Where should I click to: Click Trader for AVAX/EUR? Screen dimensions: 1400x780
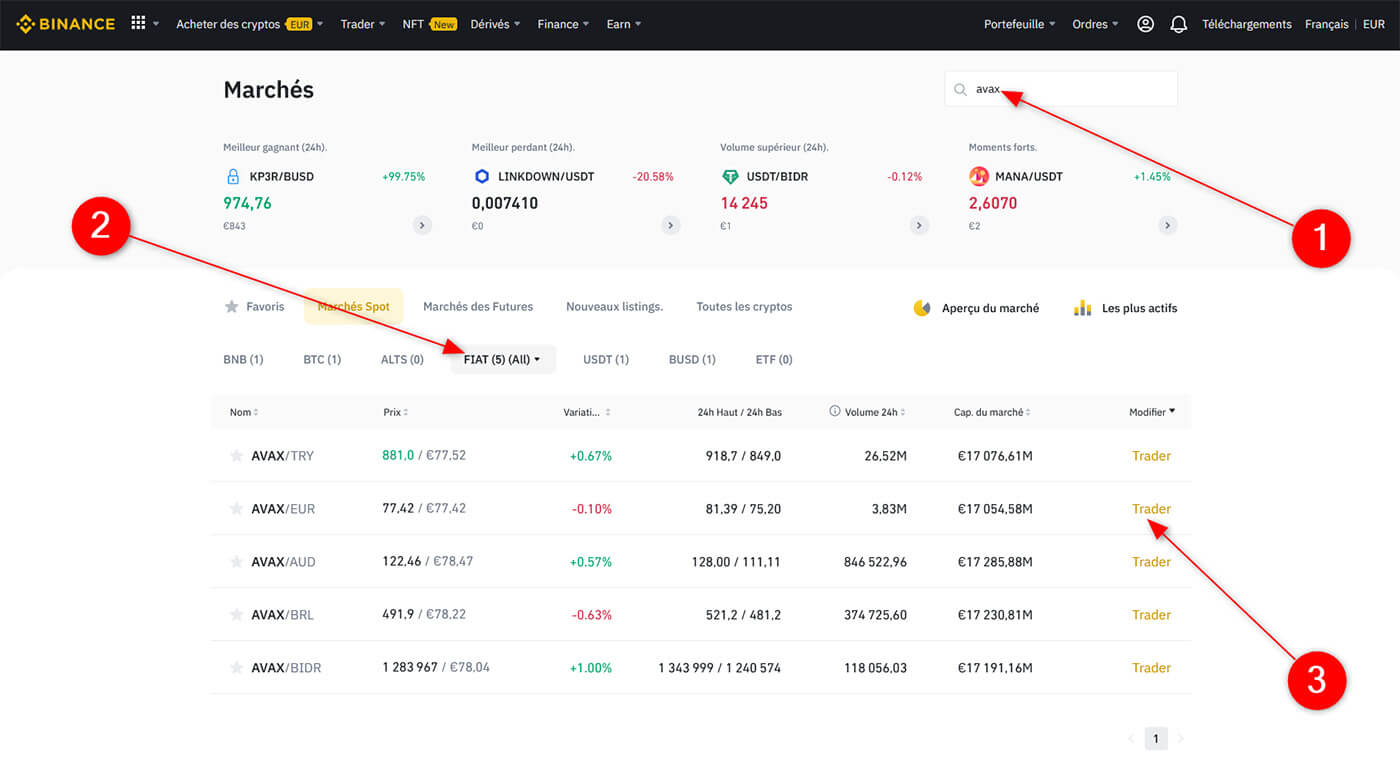coord(1151,509)
